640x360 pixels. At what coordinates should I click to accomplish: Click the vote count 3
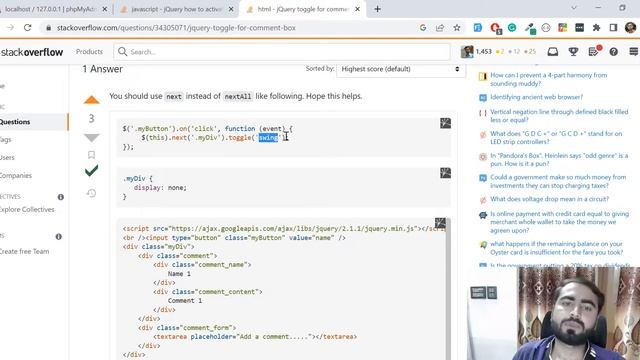[x=91, y=119]
